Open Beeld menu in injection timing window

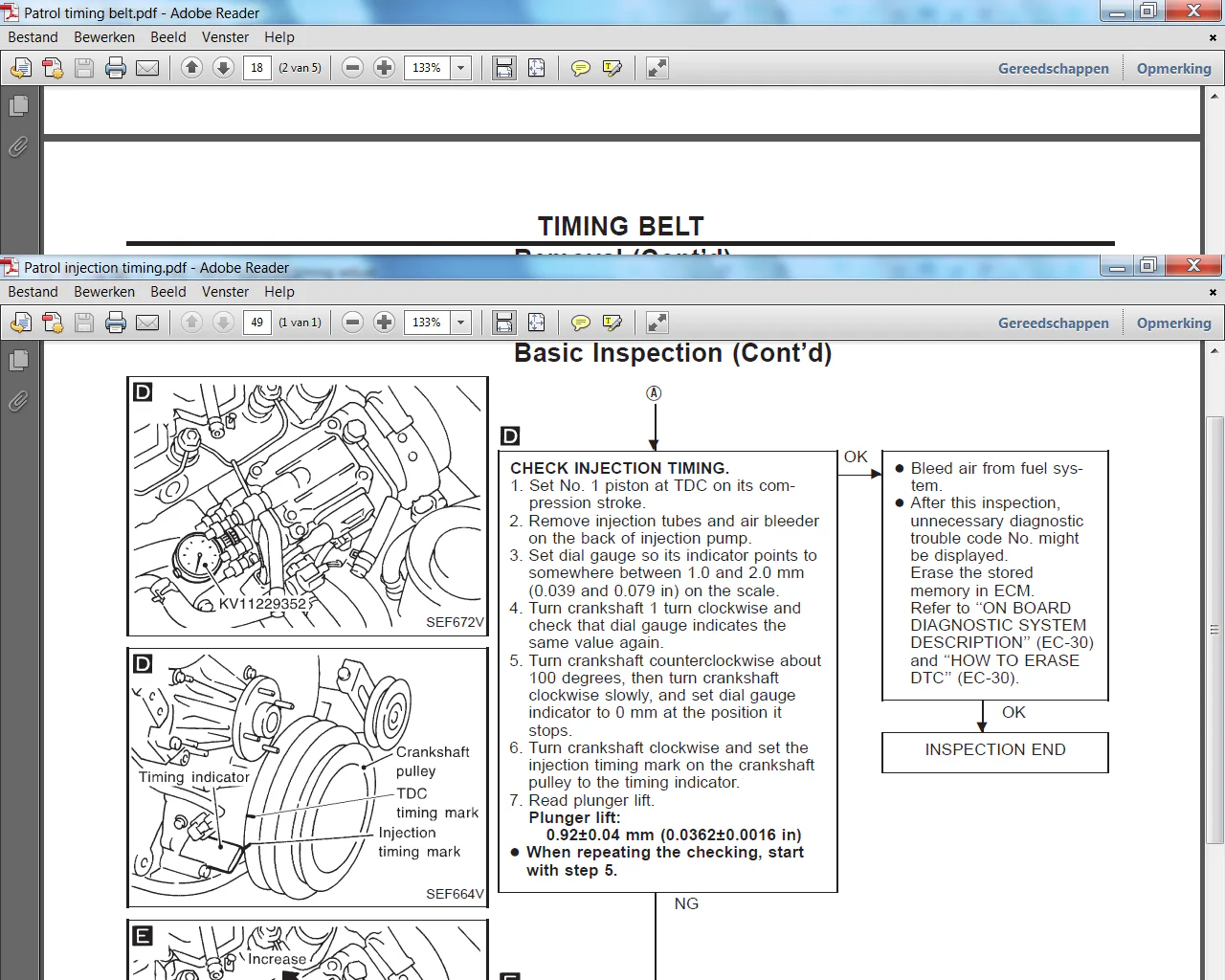point(167,292)
